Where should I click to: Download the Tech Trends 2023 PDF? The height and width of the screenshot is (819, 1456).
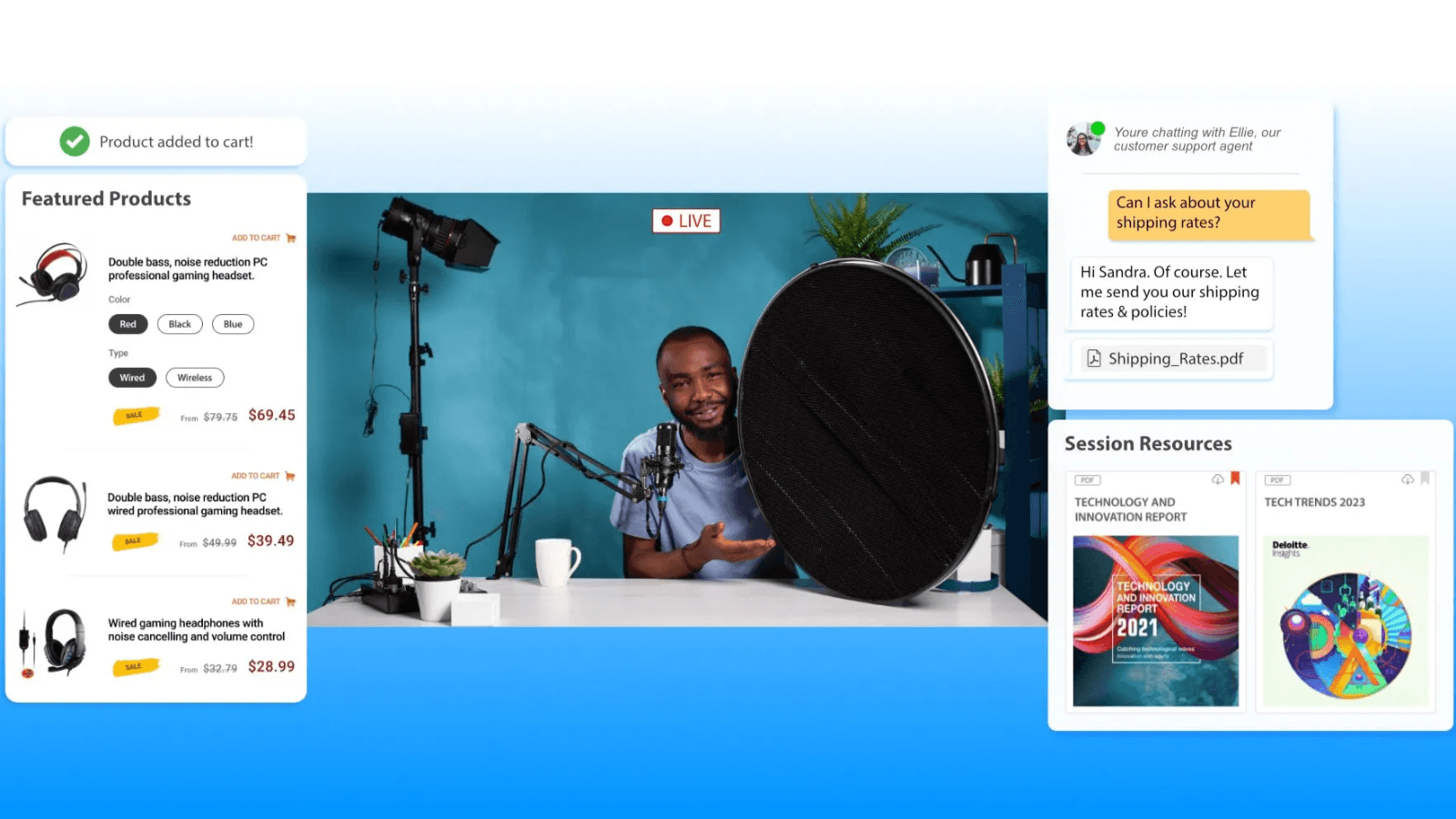click(x=1407, y=480)
